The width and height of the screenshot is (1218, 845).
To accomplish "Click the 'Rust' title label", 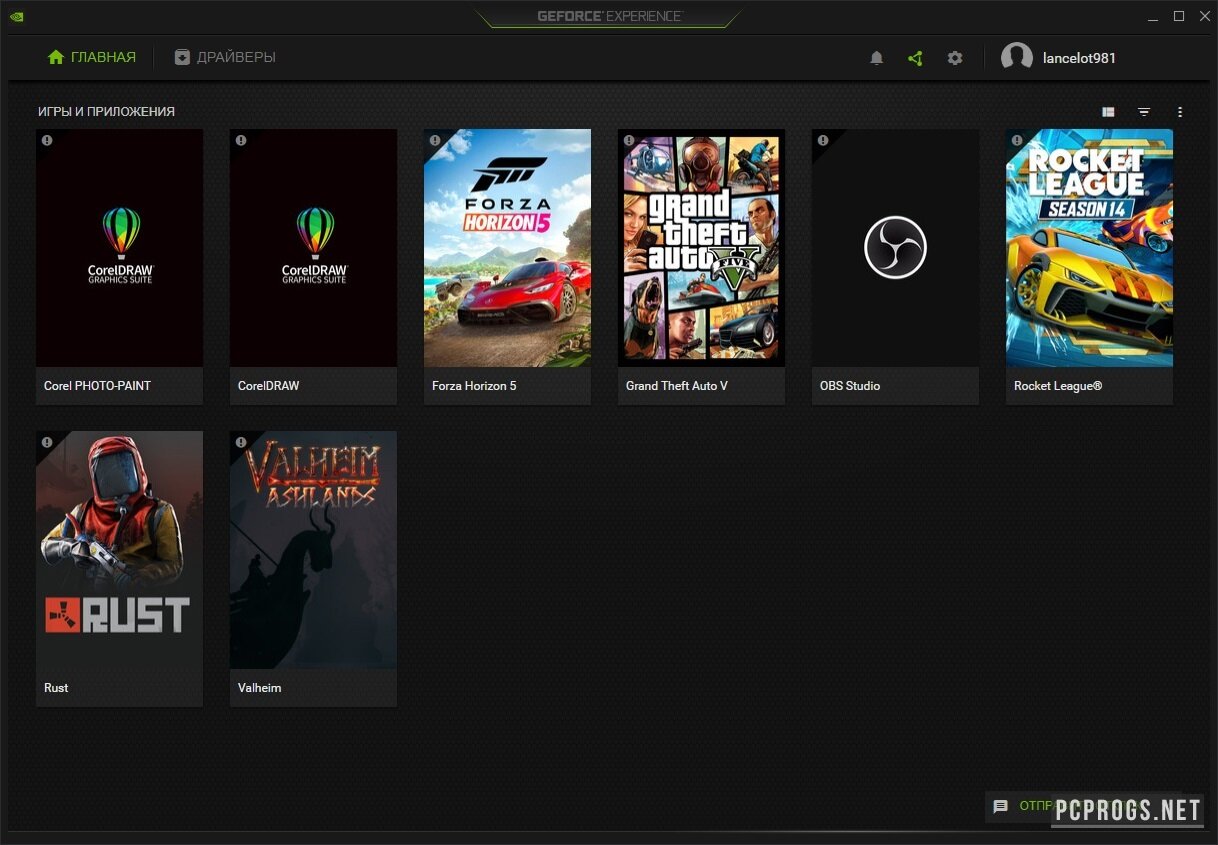I will 56,688.
